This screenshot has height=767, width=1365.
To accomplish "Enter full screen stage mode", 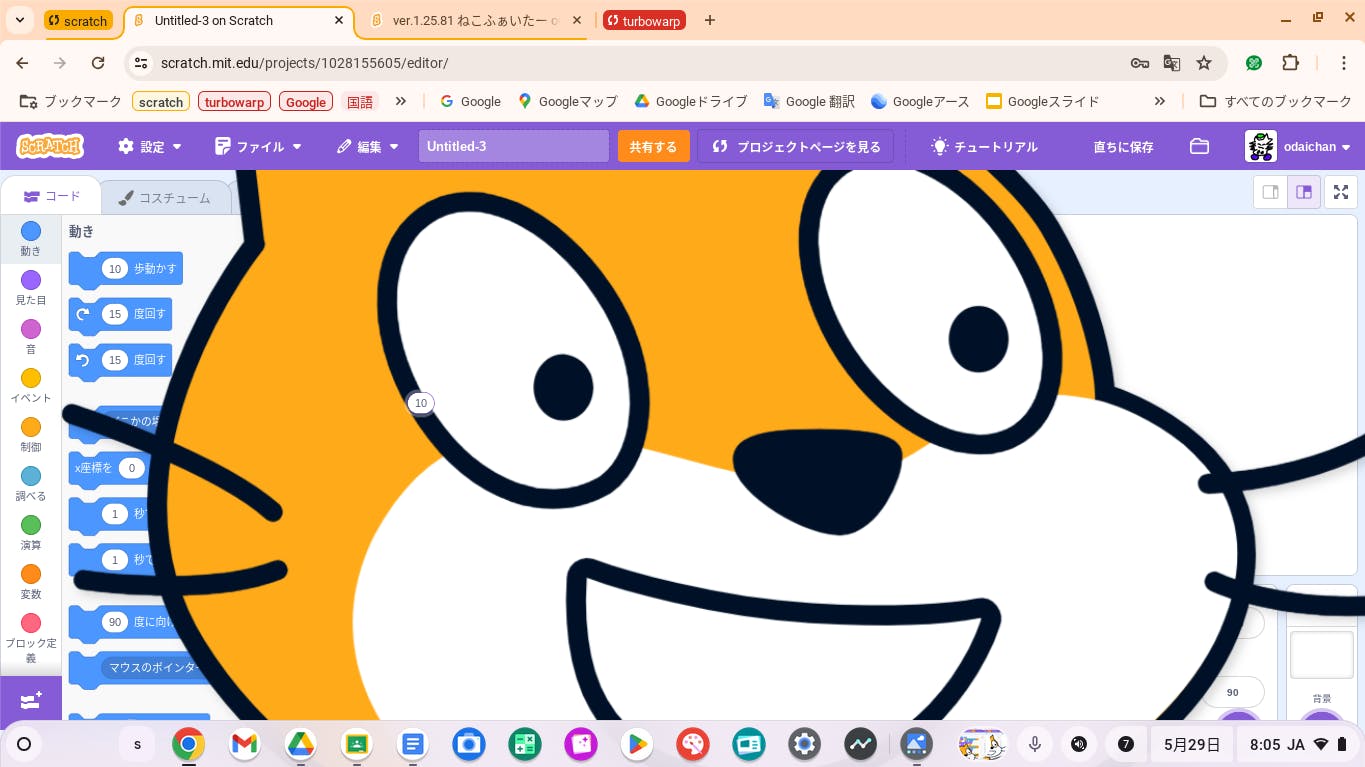I will [x=1341, y=192].
